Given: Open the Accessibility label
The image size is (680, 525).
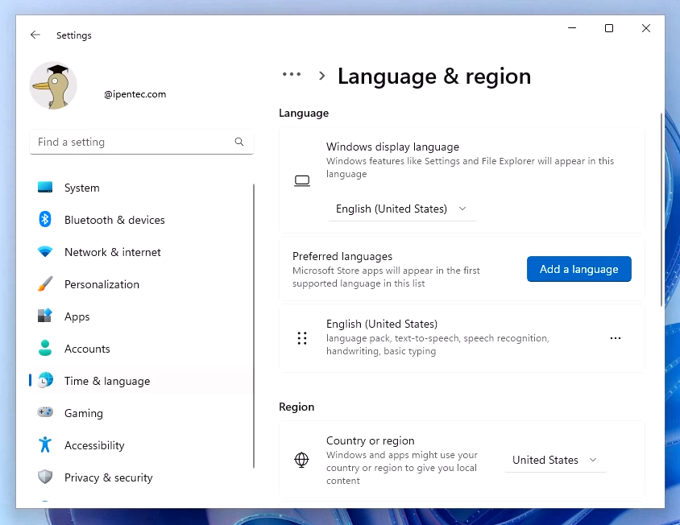Looking at the screenshot, I should (x=95, y=445).
